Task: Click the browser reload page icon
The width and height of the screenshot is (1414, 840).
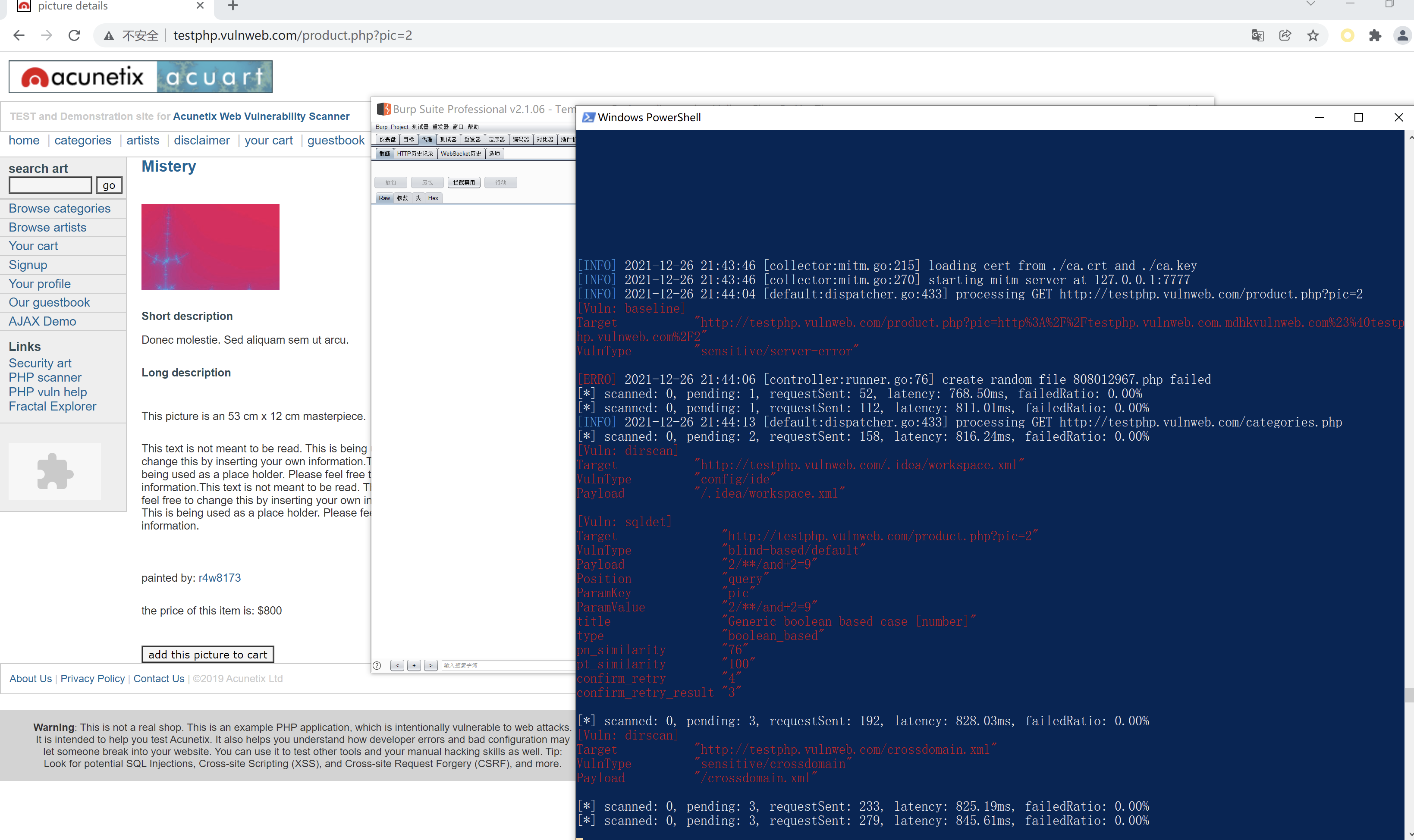Action: 74,35
